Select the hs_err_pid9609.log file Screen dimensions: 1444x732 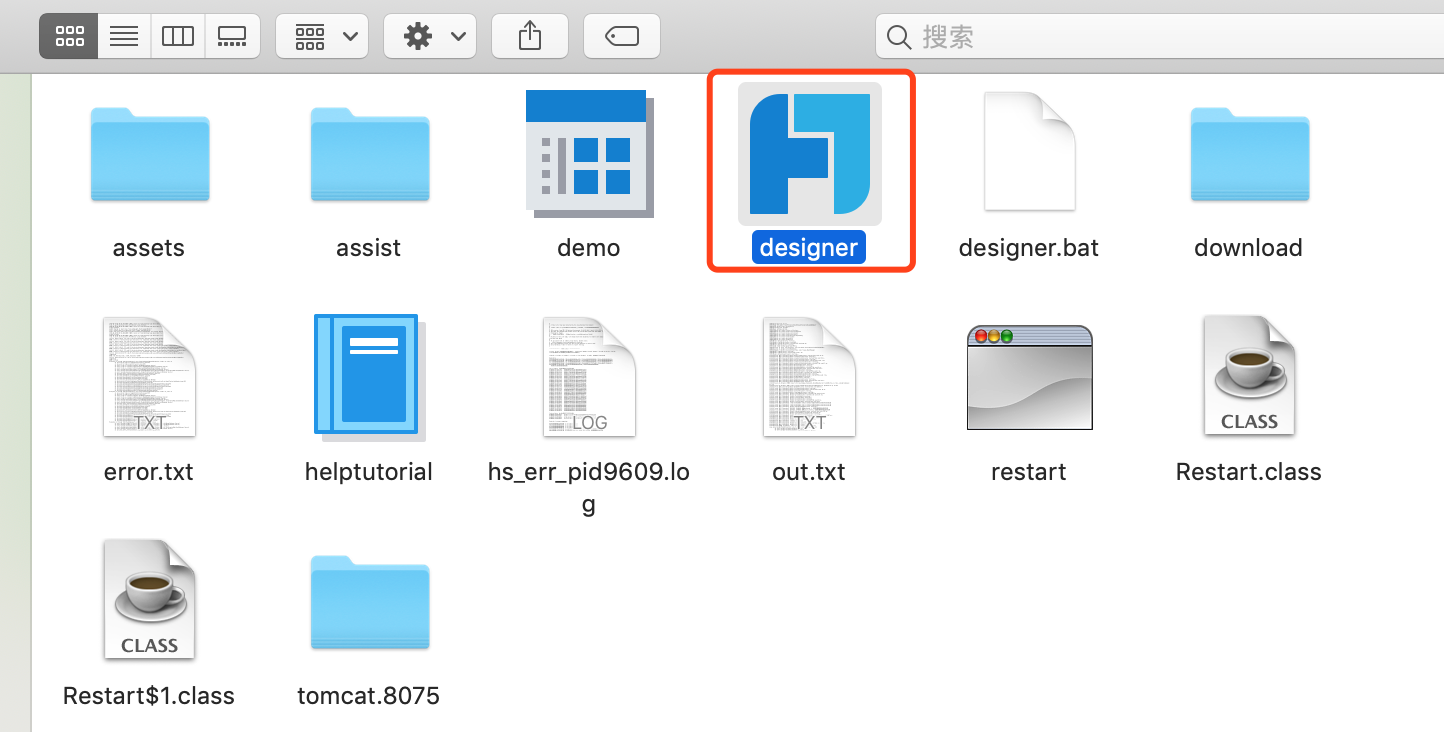click(589, 377)
